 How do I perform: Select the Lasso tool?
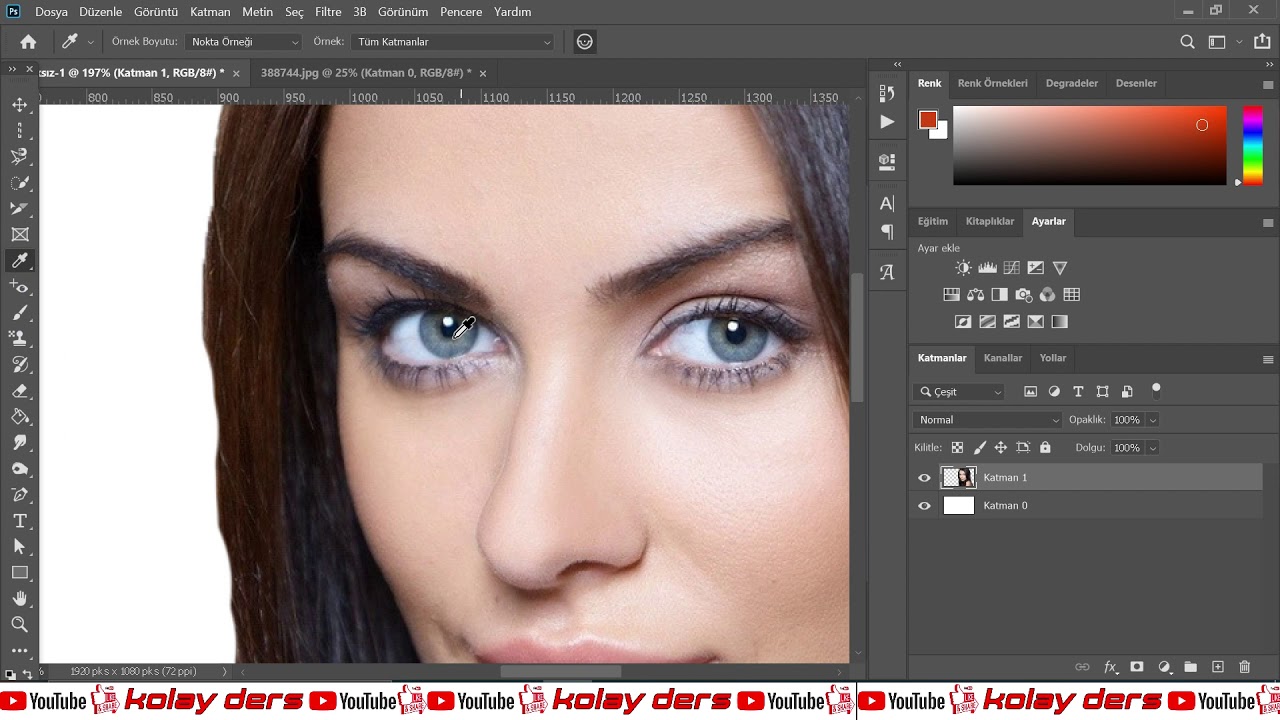(20, 157)
